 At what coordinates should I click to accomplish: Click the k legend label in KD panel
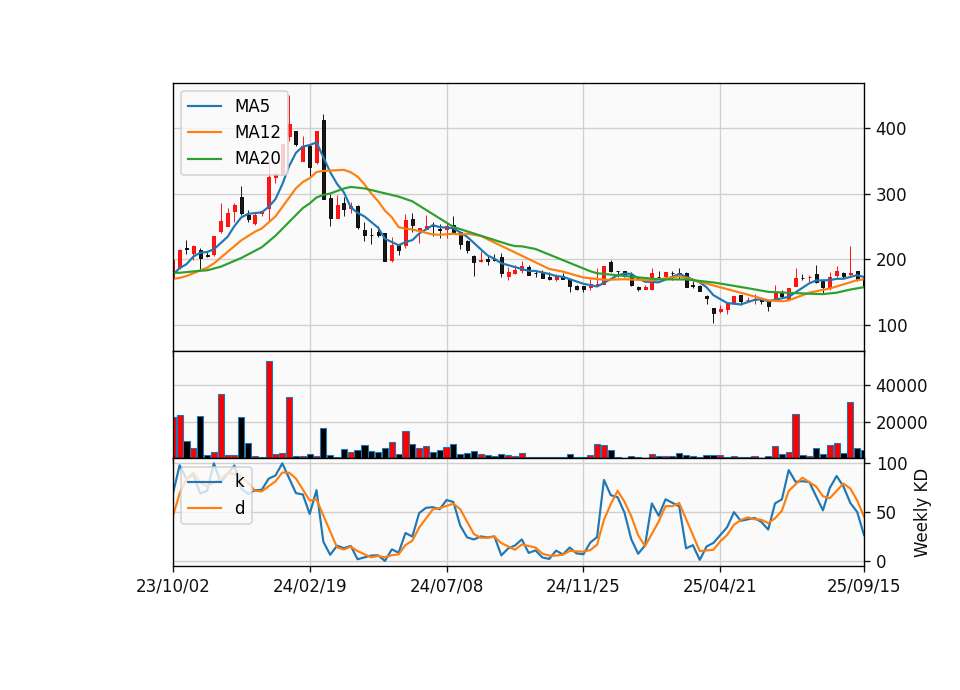239,482
